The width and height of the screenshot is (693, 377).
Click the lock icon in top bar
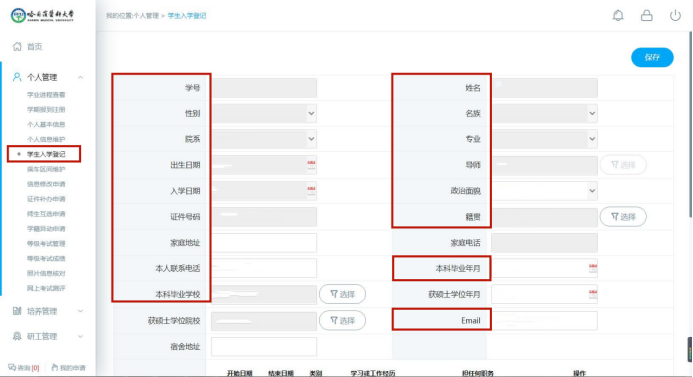pos(647,15)
